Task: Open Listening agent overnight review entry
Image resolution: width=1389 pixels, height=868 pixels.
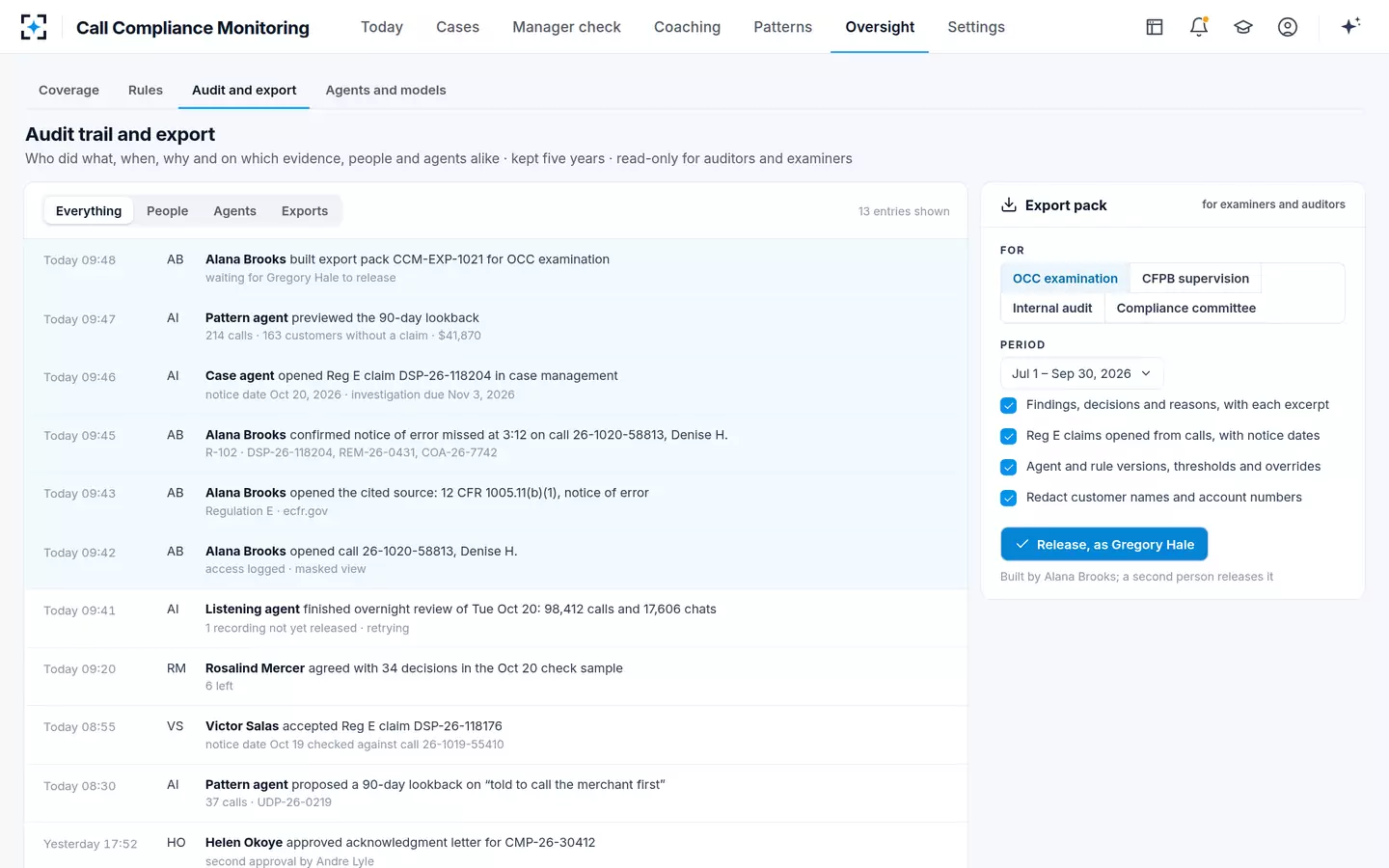Action: 496,618
